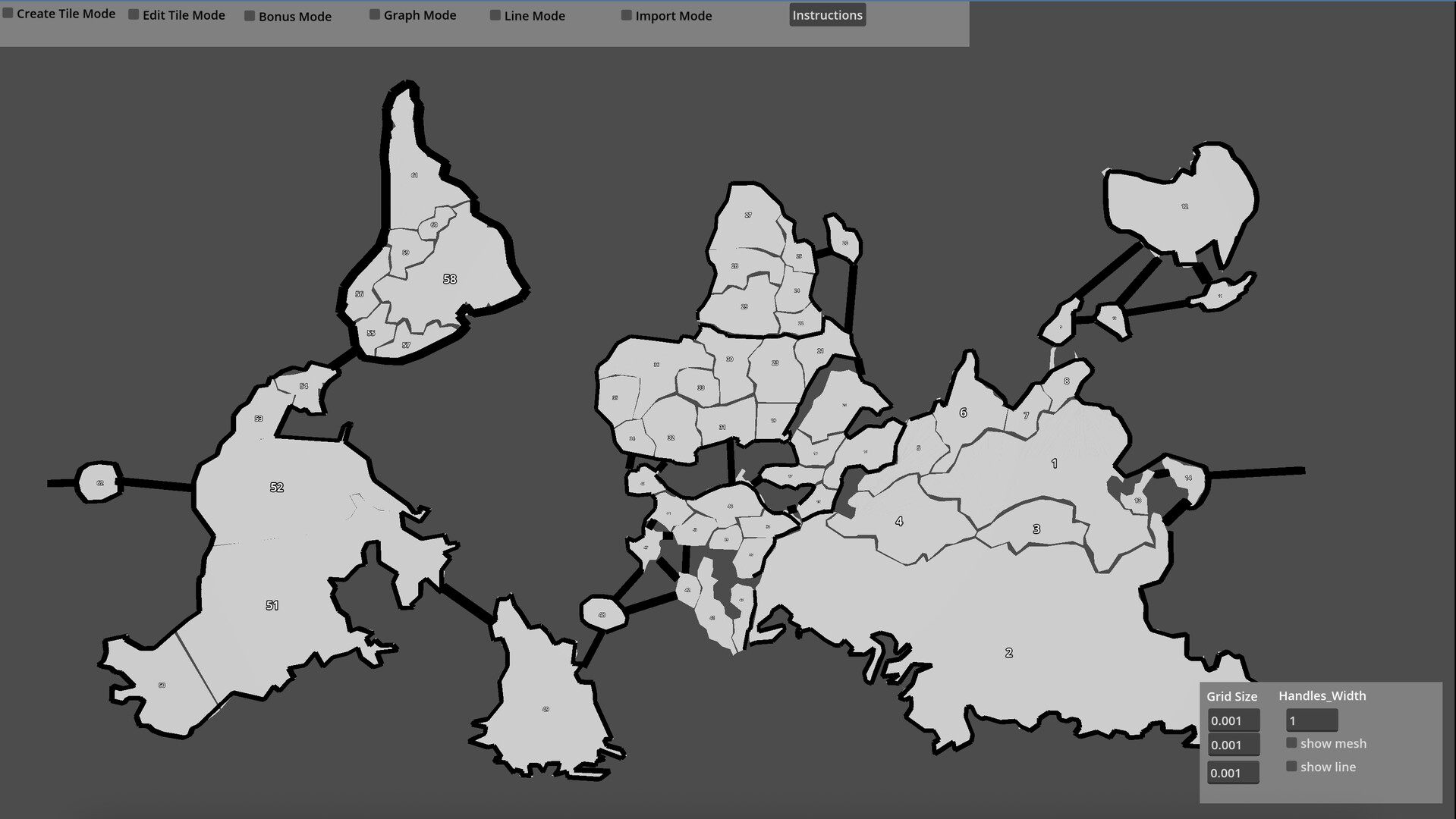The height and width of the screenshot is (819, 1456).
Task: Check the show mesh option
Action: (1291, 742)
